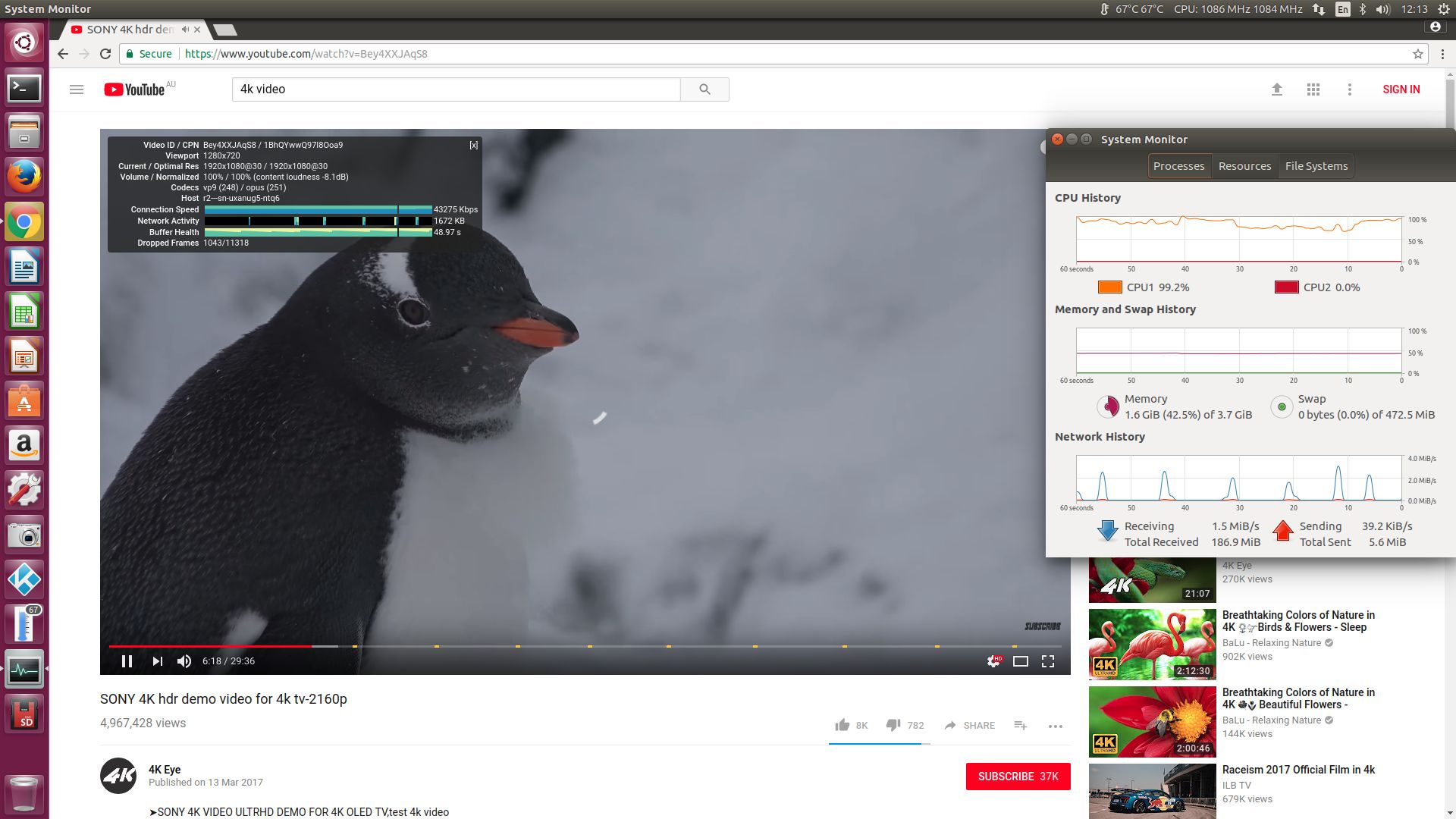This screenshot has width=1456, height=819.
Task: Toggle theater mode on player
Action: click(1021, 661)
